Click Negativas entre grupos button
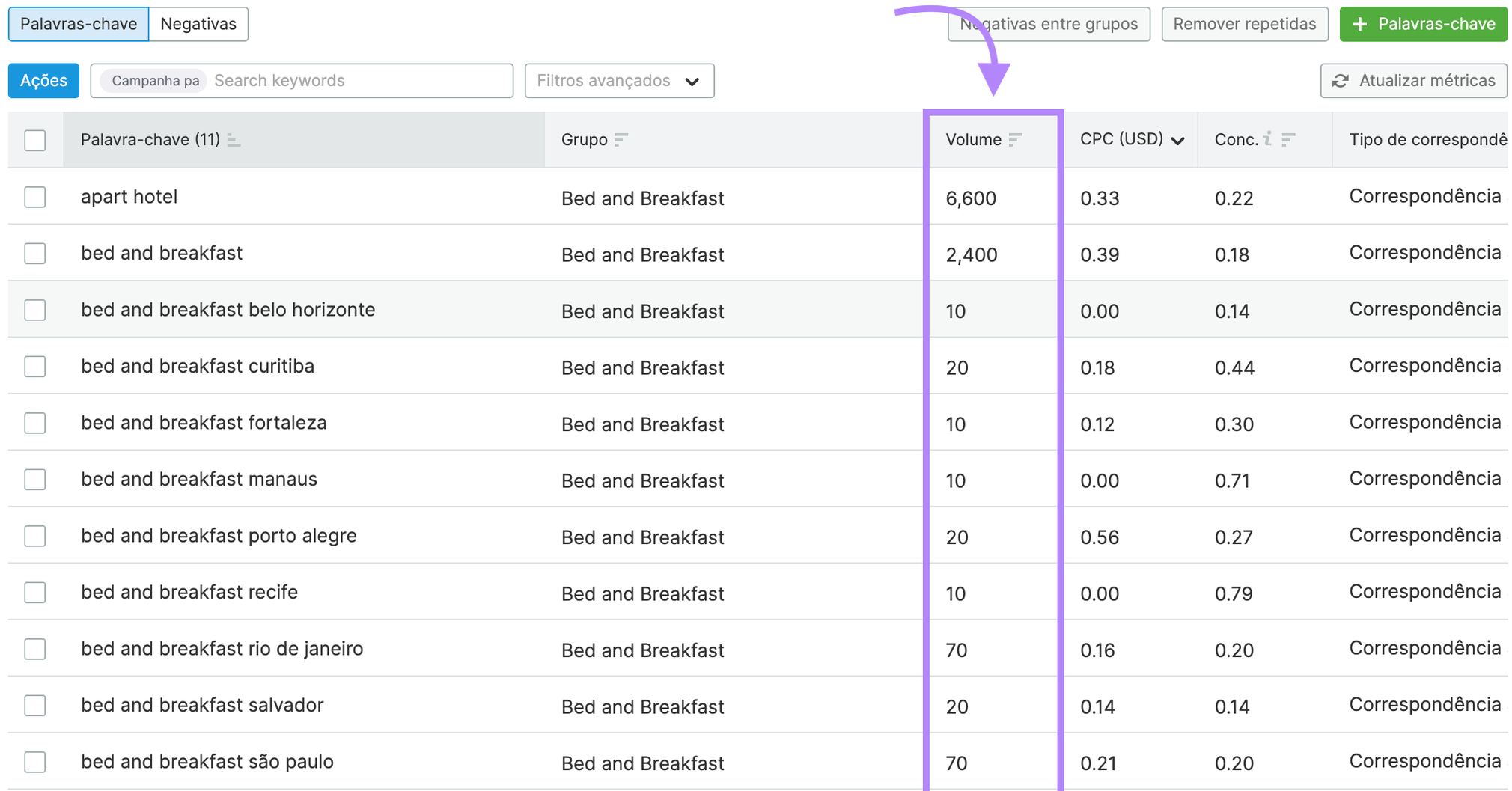 pos(1049,24)
